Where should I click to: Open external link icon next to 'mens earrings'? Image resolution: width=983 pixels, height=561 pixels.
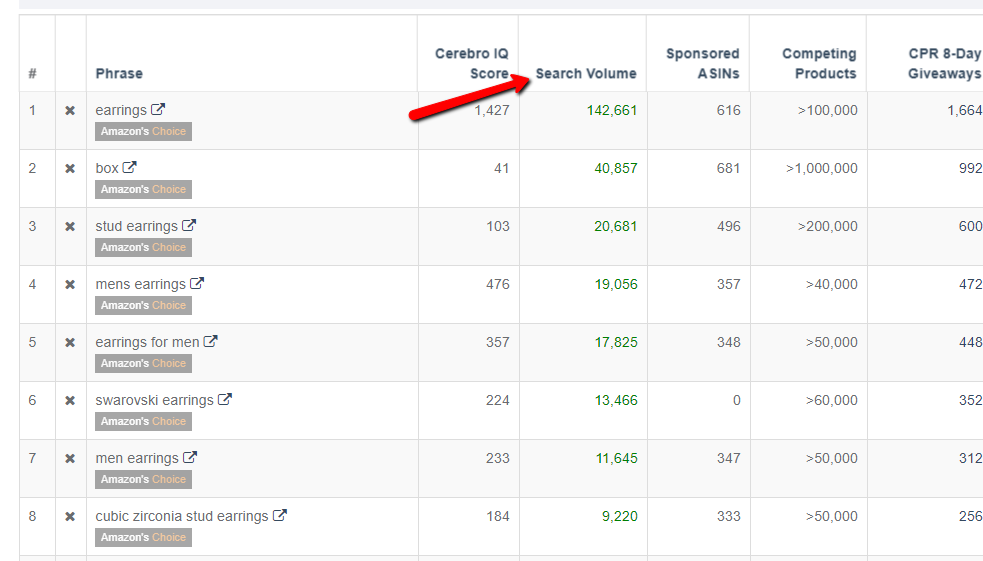click(197, 283)
